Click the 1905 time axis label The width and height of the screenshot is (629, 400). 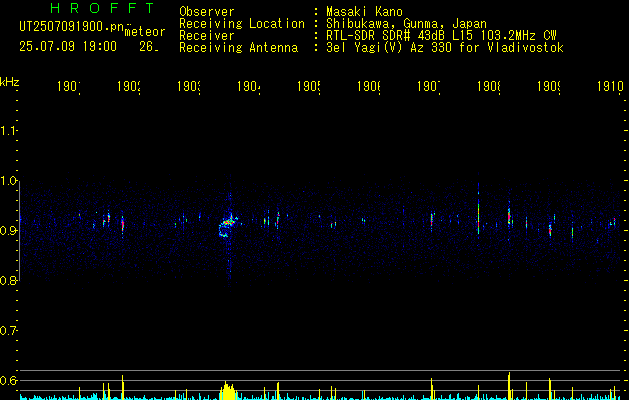(x=308, y=86)
